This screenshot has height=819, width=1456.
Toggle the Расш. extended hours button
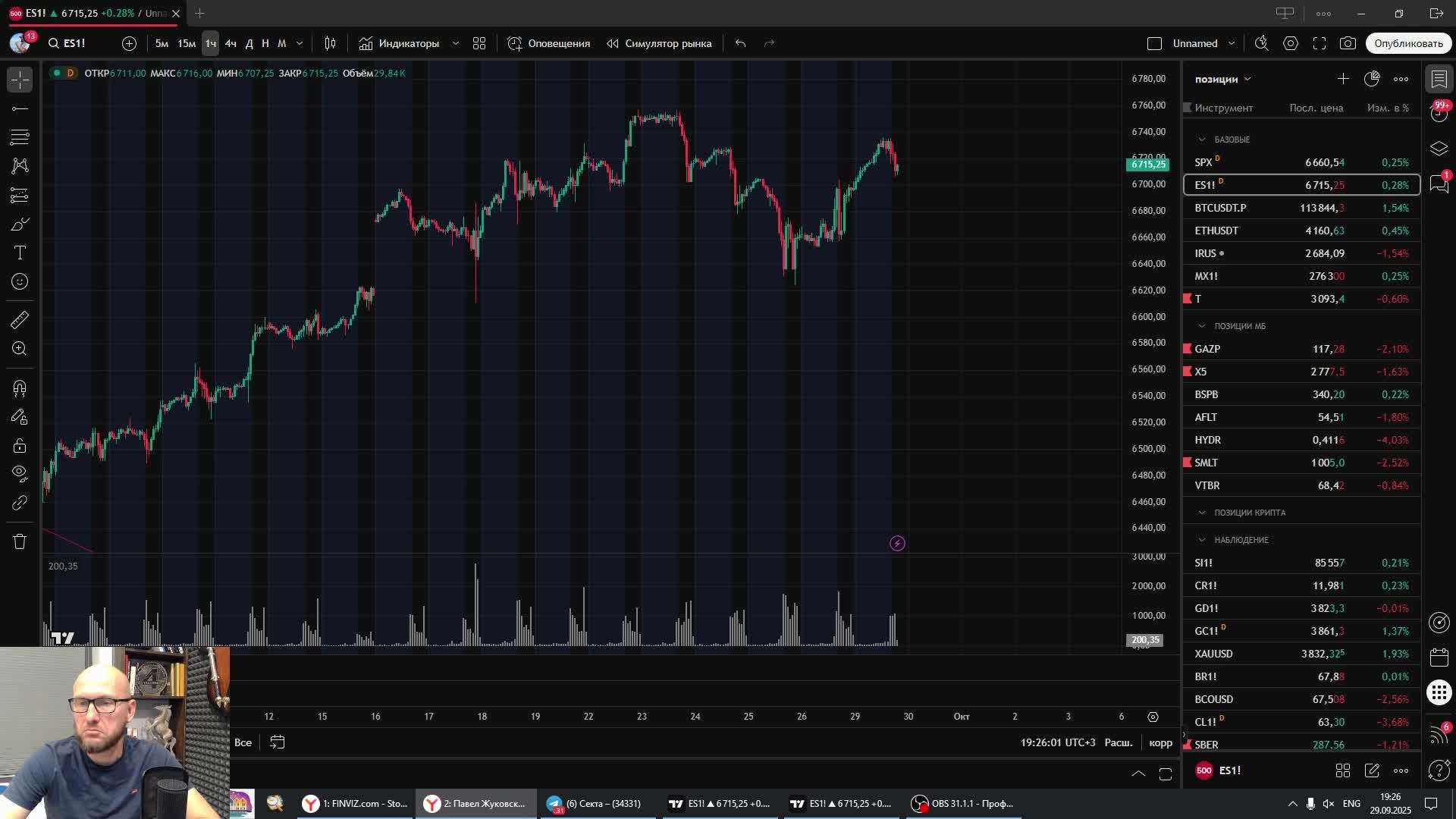1118,742
